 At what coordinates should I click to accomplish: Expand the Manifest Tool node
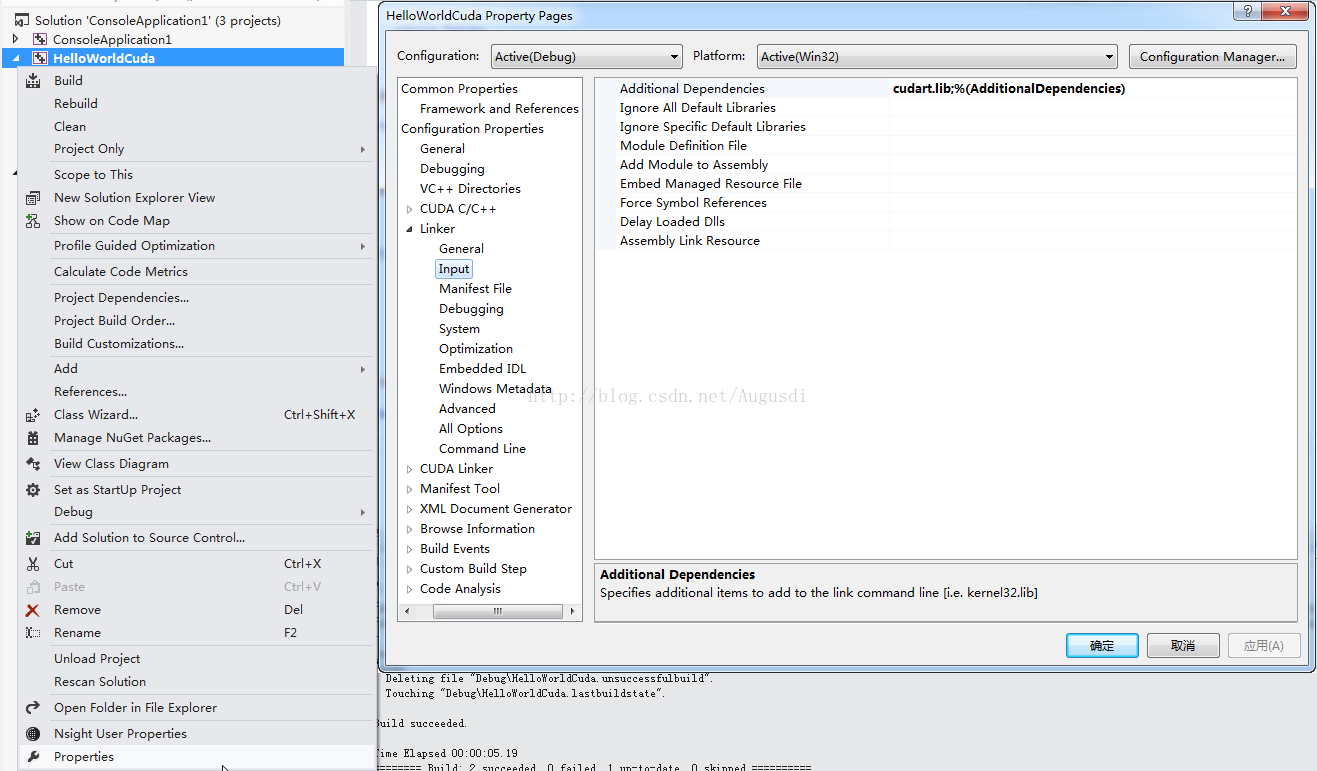pos(410,489)
